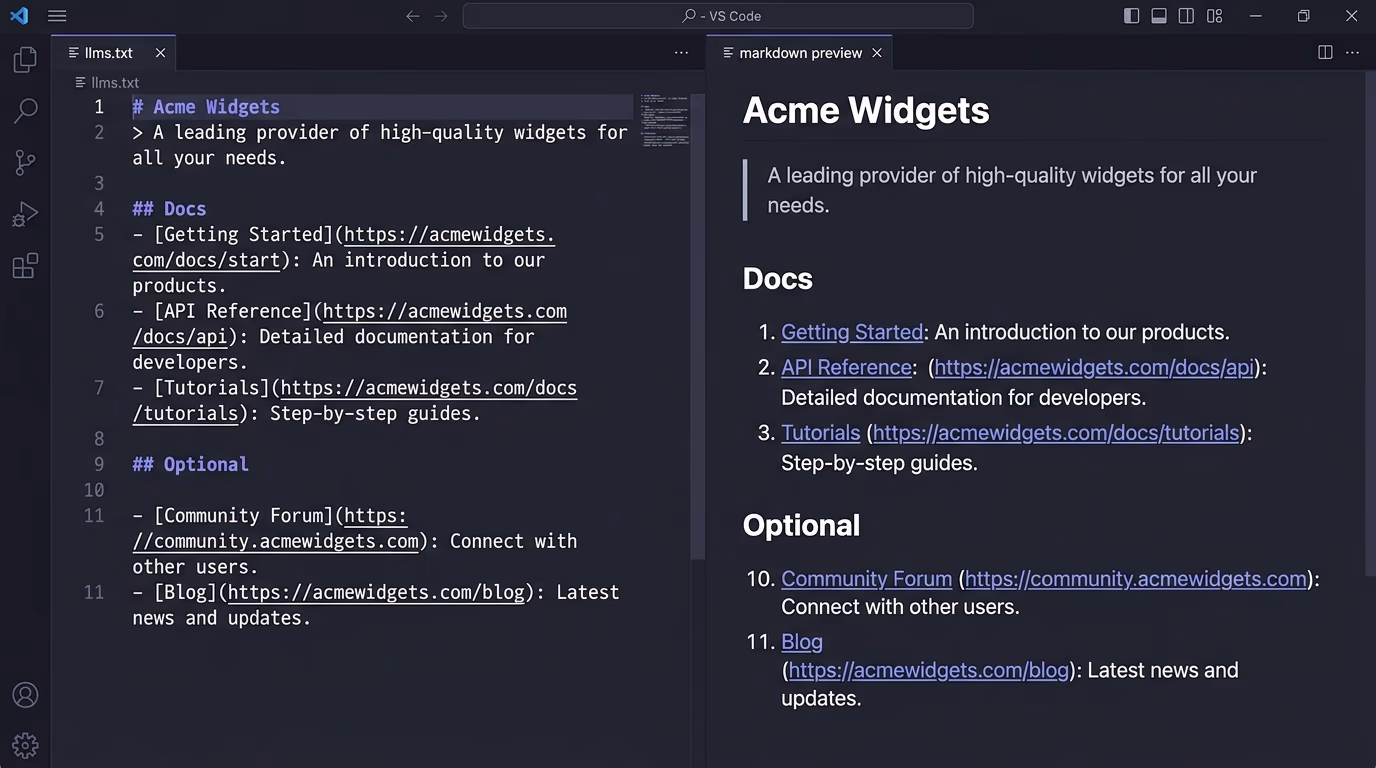
Task: Click line number 7 in the gutter
Action: (99, 388)
